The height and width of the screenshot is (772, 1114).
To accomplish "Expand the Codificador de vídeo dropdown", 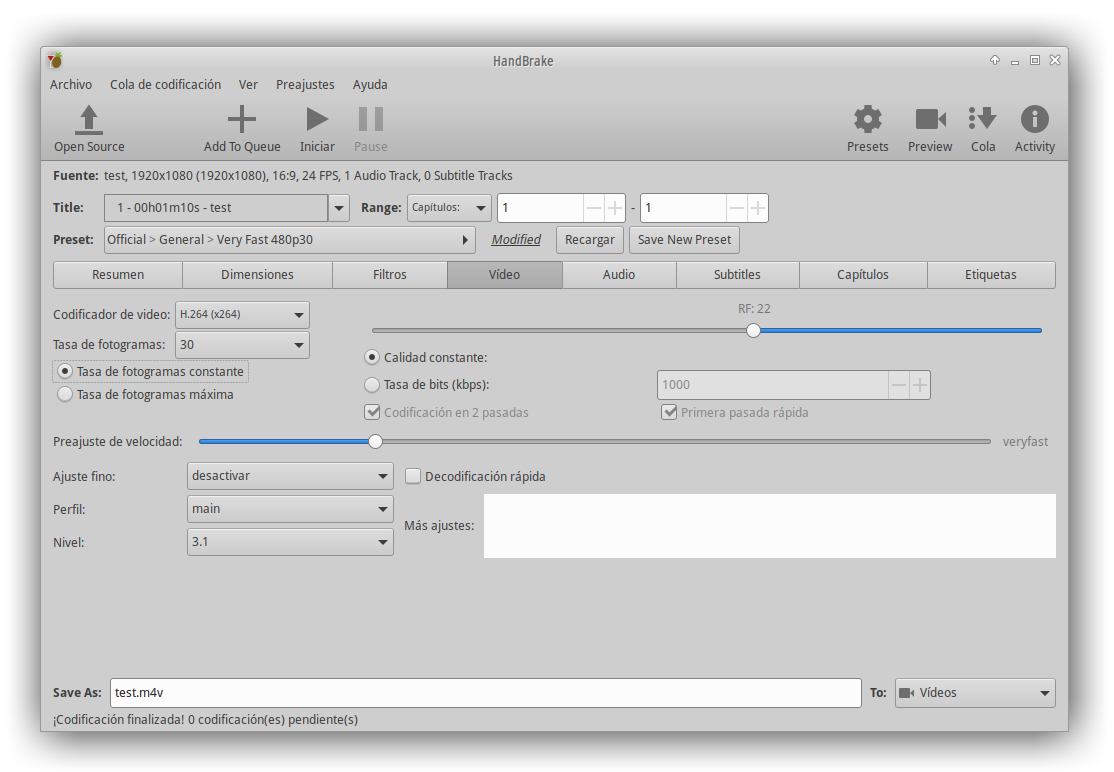I will [242, 315].
